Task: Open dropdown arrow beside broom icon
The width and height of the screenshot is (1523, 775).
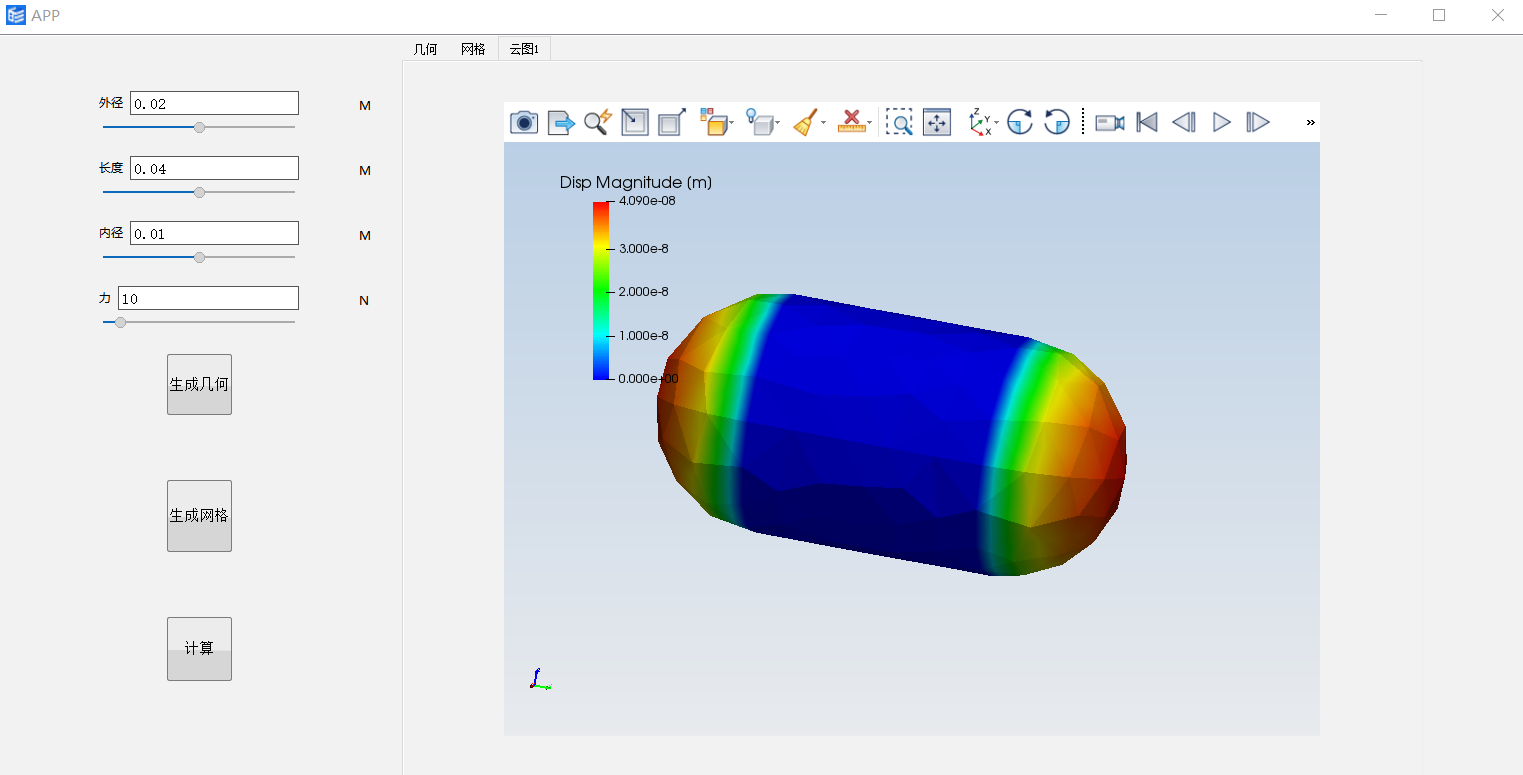Action: 824,123
